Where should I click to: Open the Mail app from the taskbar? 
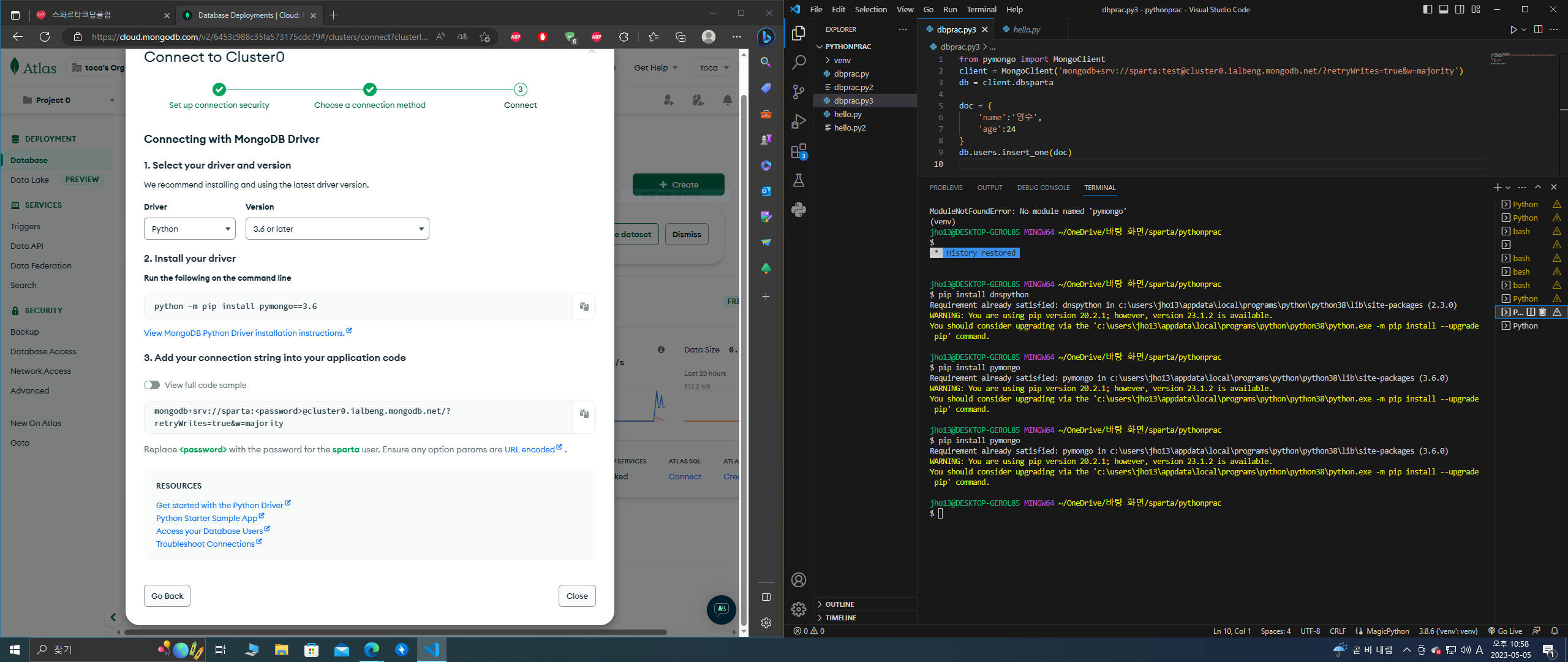341,650
